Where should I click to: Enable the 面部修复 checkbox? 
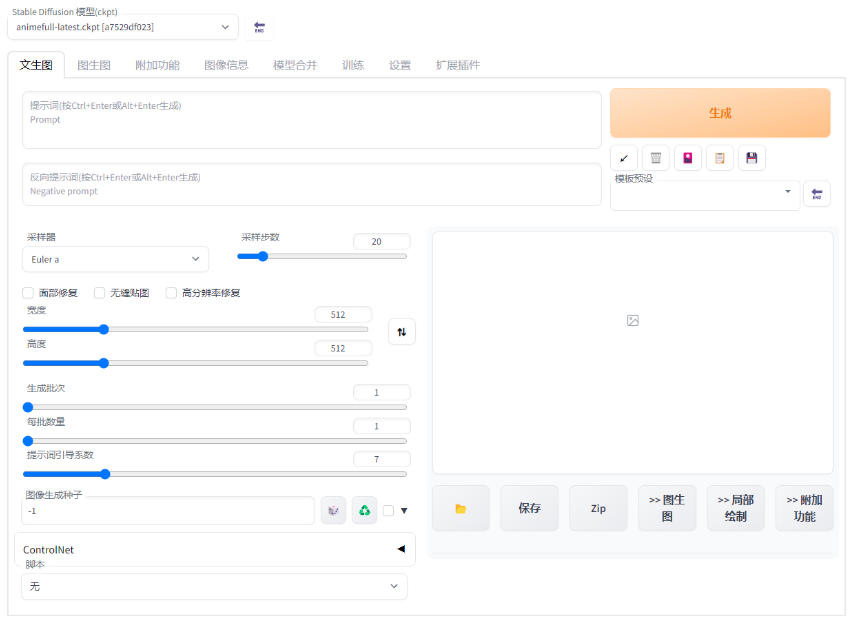click(27, 292)
